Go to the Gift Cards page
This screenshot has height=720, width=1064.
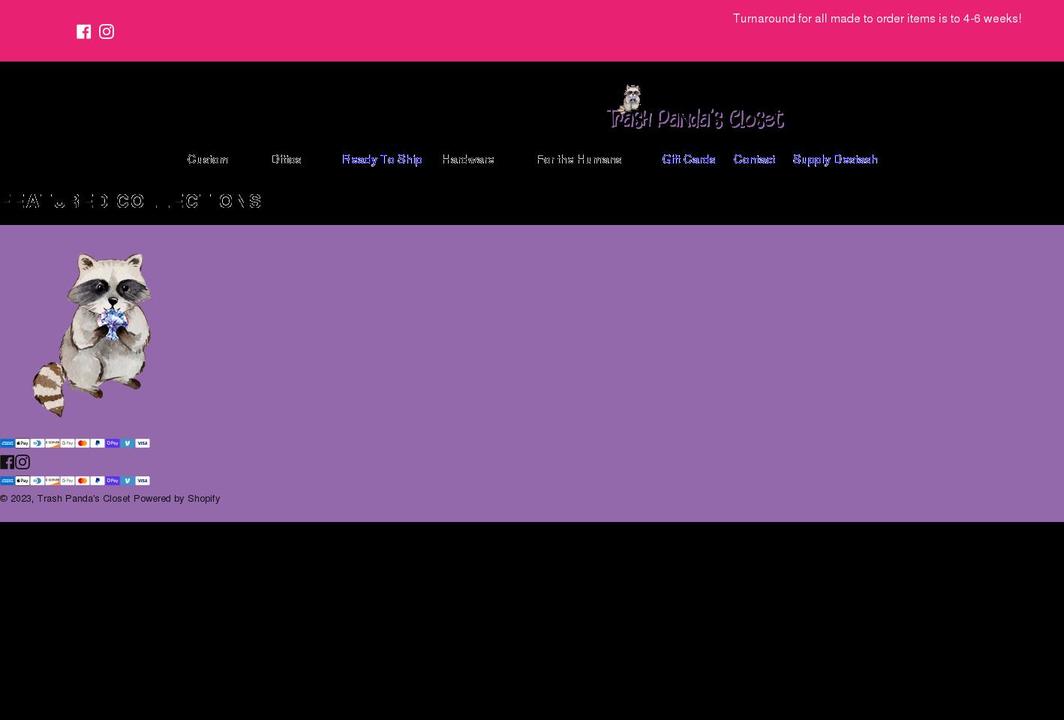coord(689,159)
